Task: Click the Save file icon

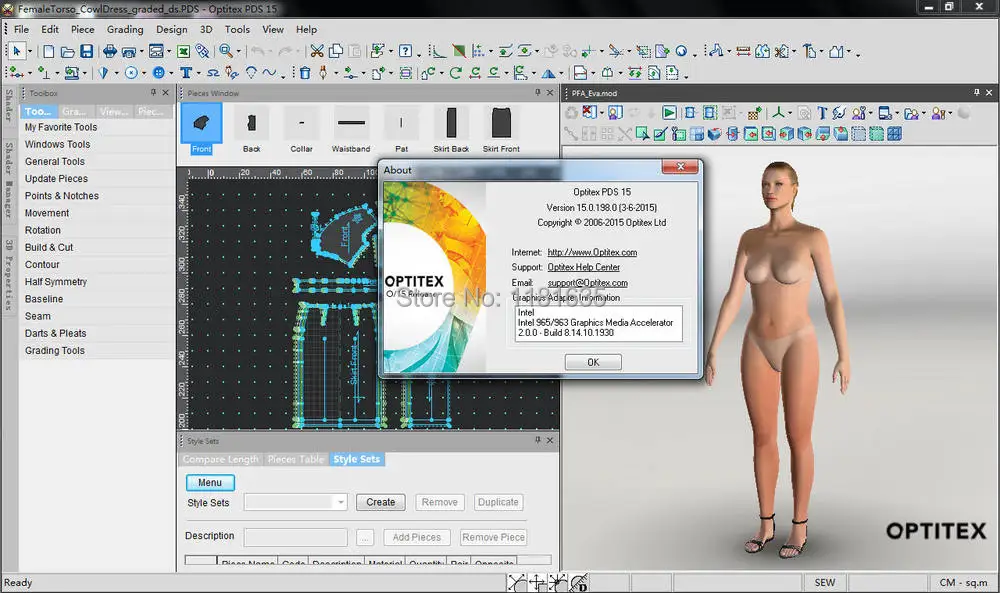Action: [87, 51]
